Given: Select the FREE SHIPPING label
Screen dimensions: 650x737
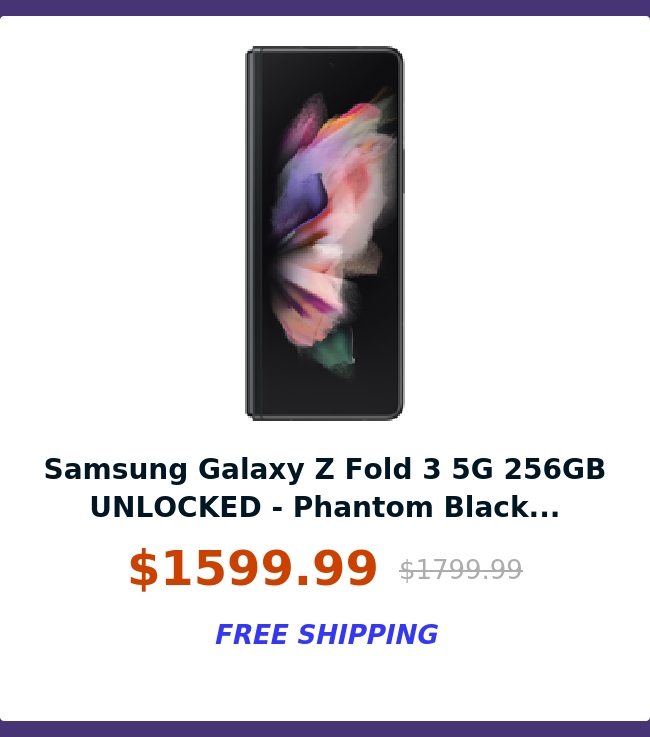Looking at the screenshot, I should coord(326,634).
